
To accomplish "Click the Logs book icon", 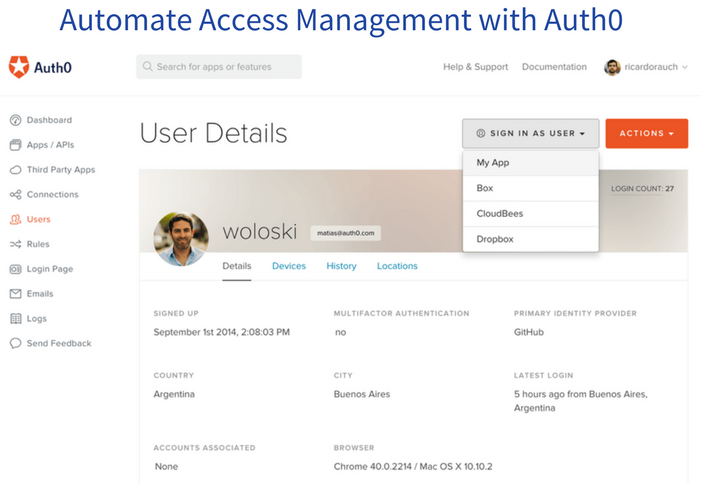I will [15, 319].
